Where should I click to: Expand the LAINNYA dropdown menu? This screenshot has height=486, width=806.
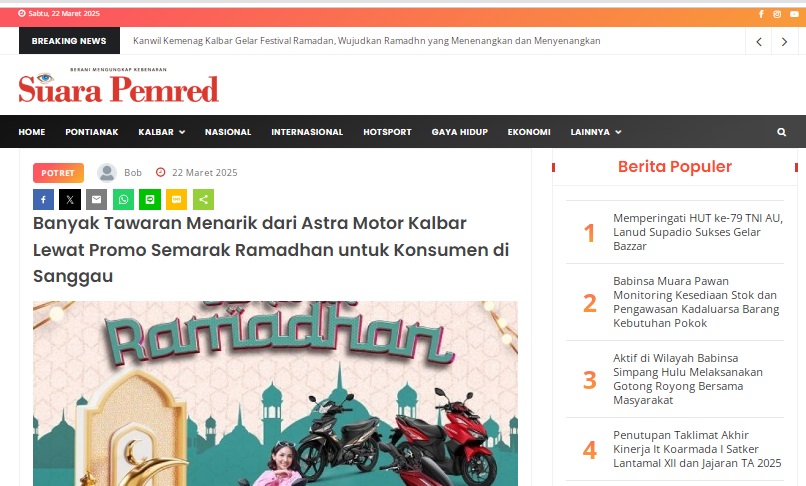pos(596,132)
